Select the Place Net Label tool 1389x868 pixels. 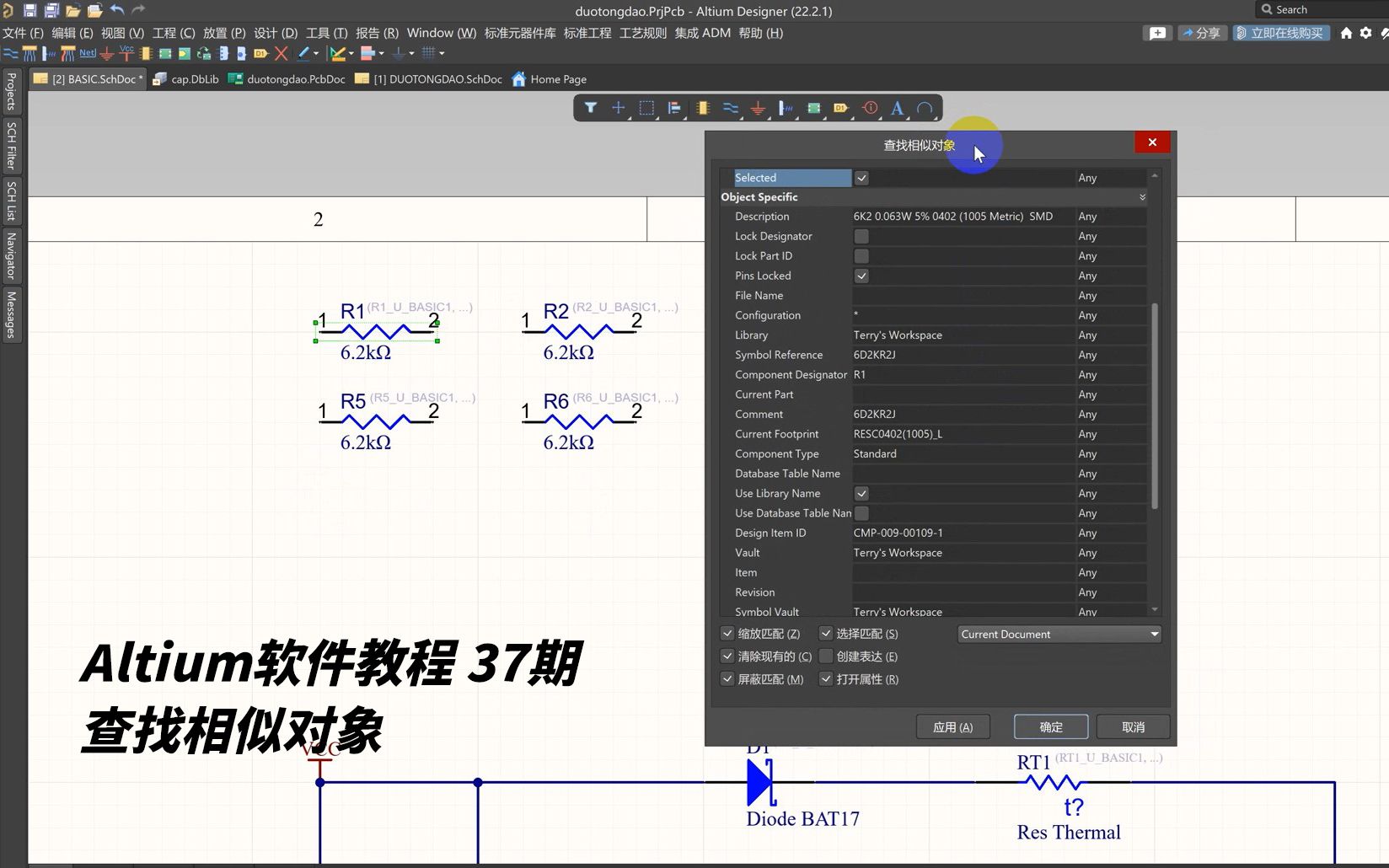(87, 52)
